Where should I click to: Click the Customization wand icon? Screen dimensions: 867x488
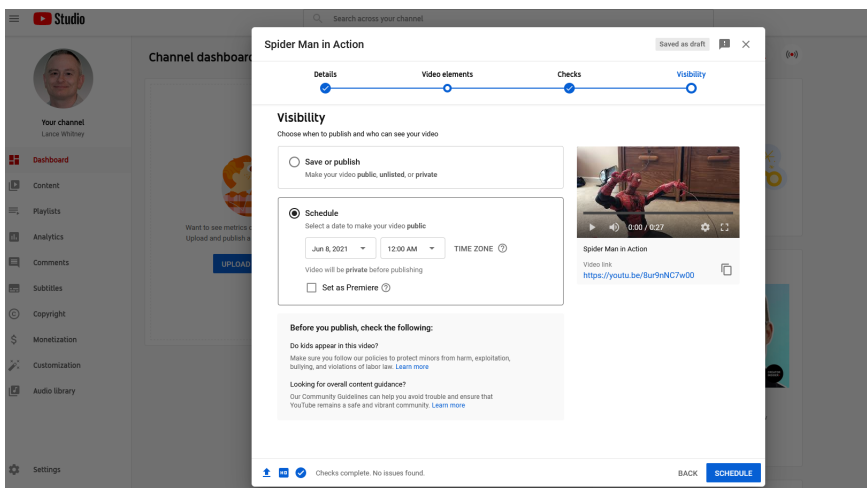pos(14,365)
